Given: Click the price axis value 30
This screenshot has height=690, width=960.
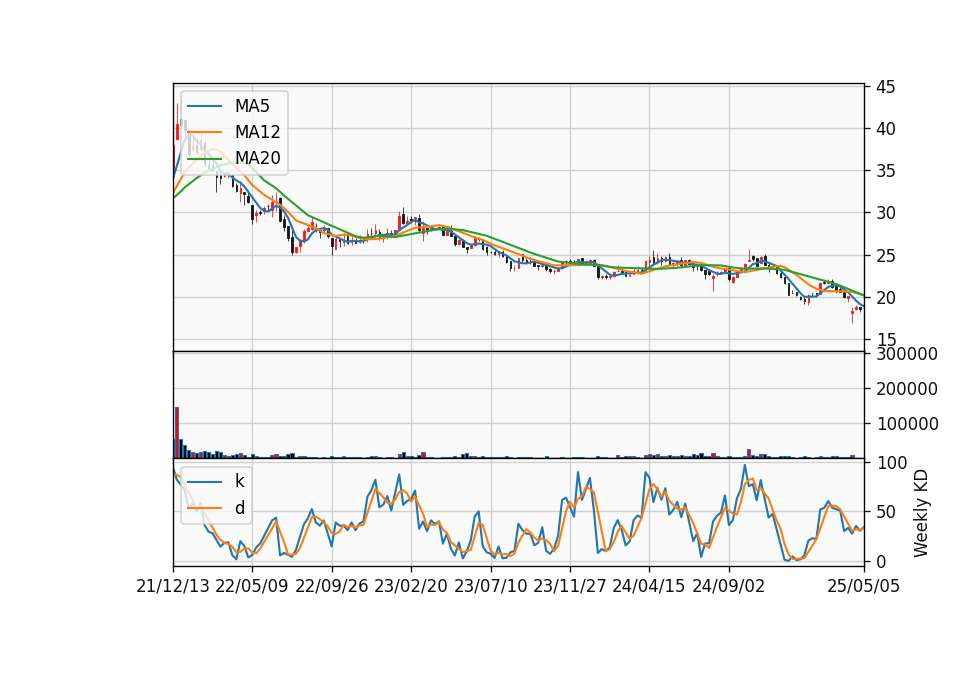Looking at the screenshot, I should pyautogui.click(x=885, y=213).
